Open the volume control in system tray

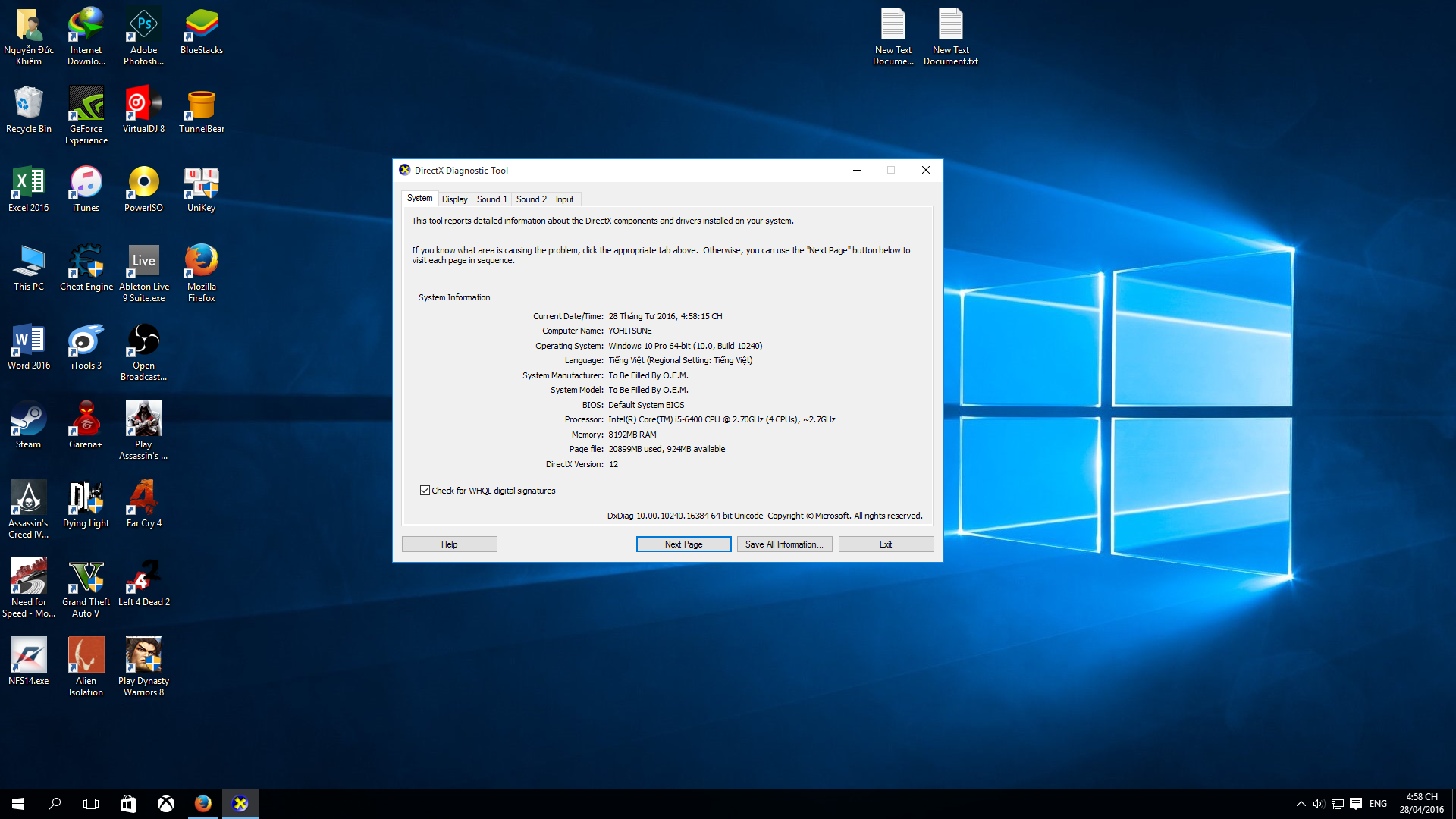1319,804
